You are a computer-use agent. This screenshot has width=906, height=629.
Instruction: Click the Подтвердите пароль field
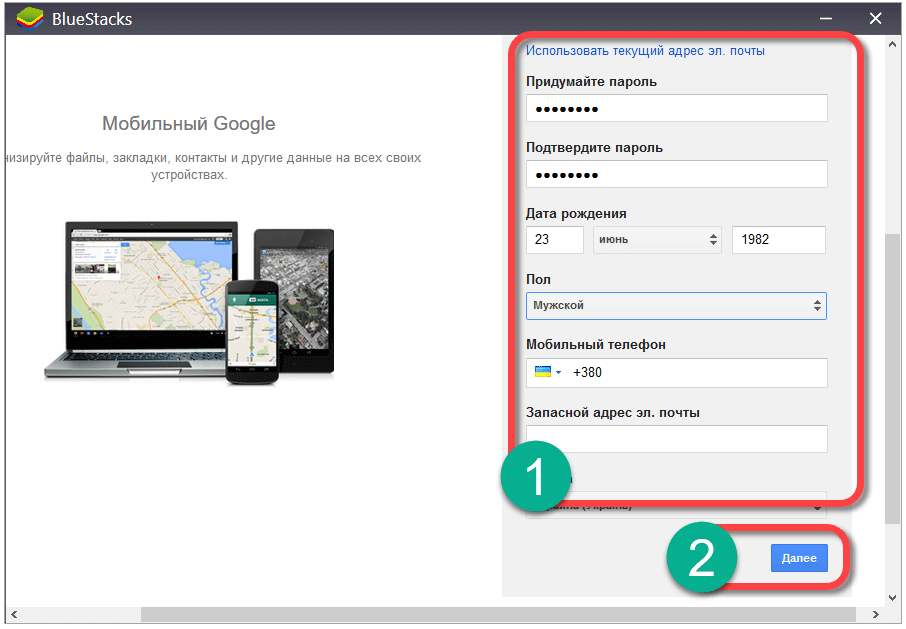click(676, 174)
